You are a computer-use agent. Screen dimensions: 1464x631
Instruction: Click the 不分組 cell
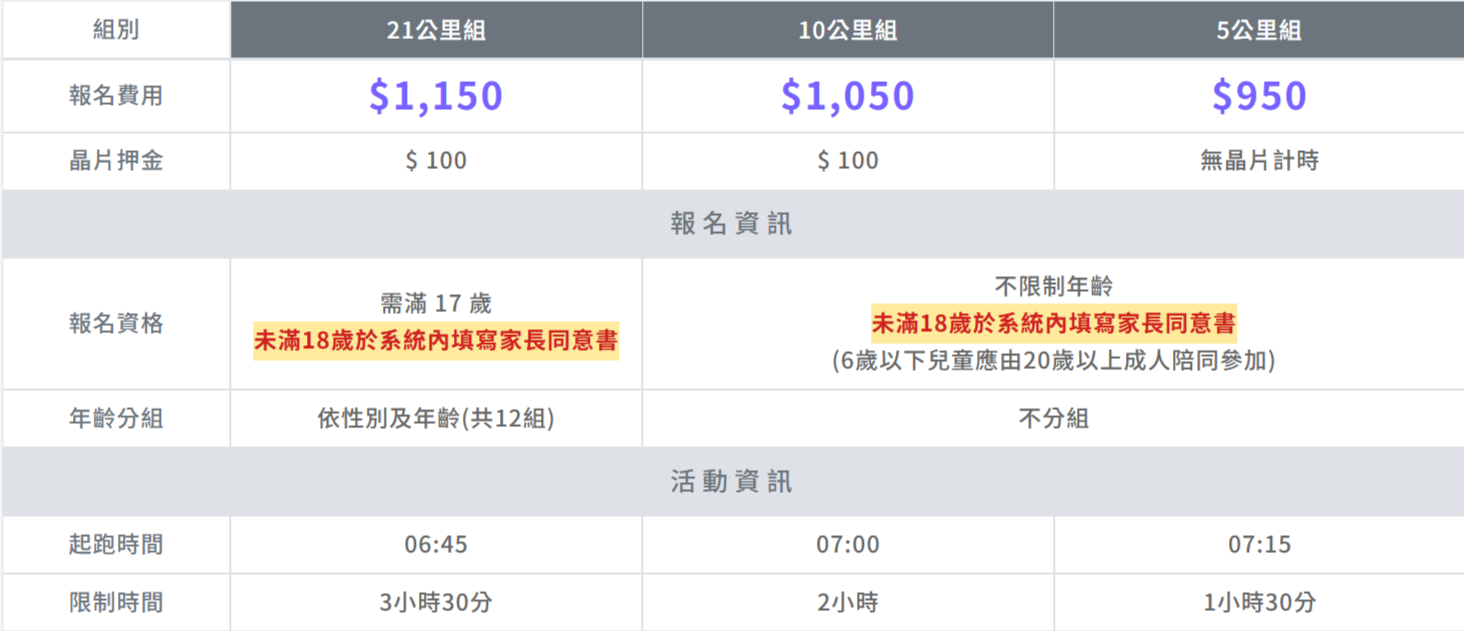pos(1054,418)
